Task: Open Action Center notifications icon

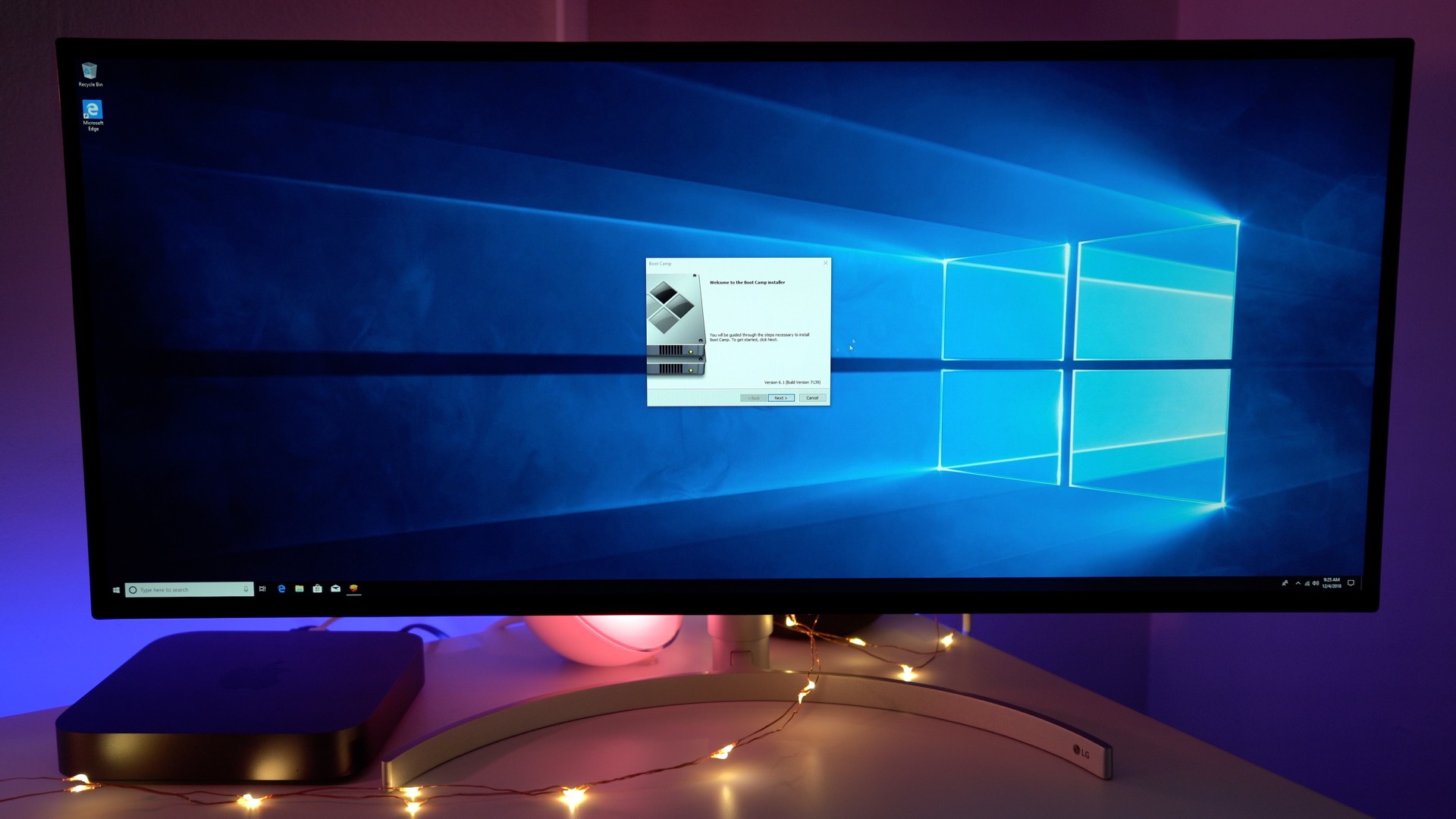Action: click(x=1351, y=583)
